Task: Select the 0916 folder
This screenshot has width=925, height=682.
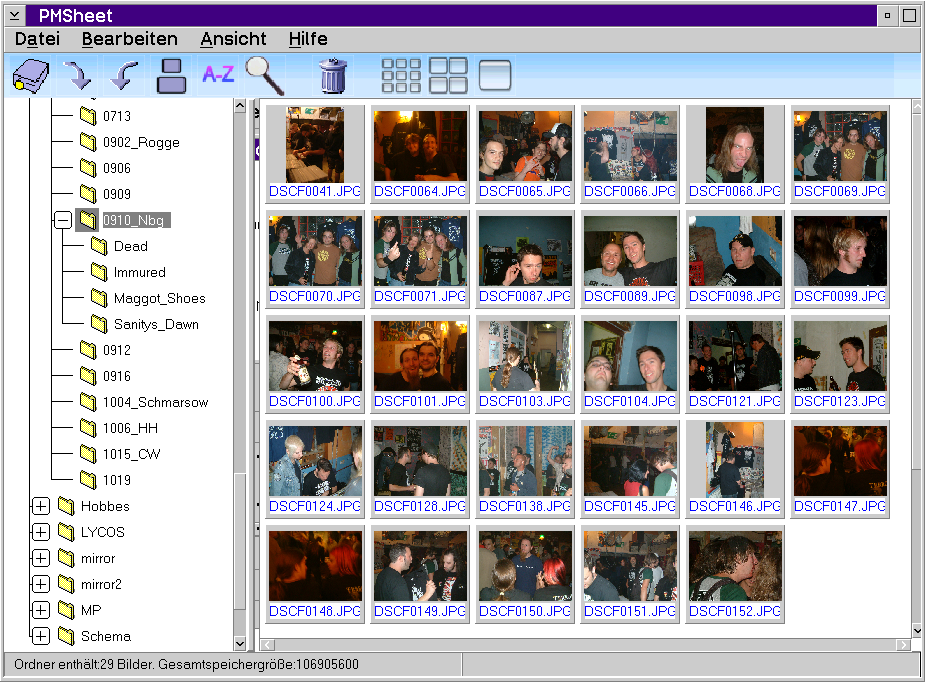Action: [117, 376]
